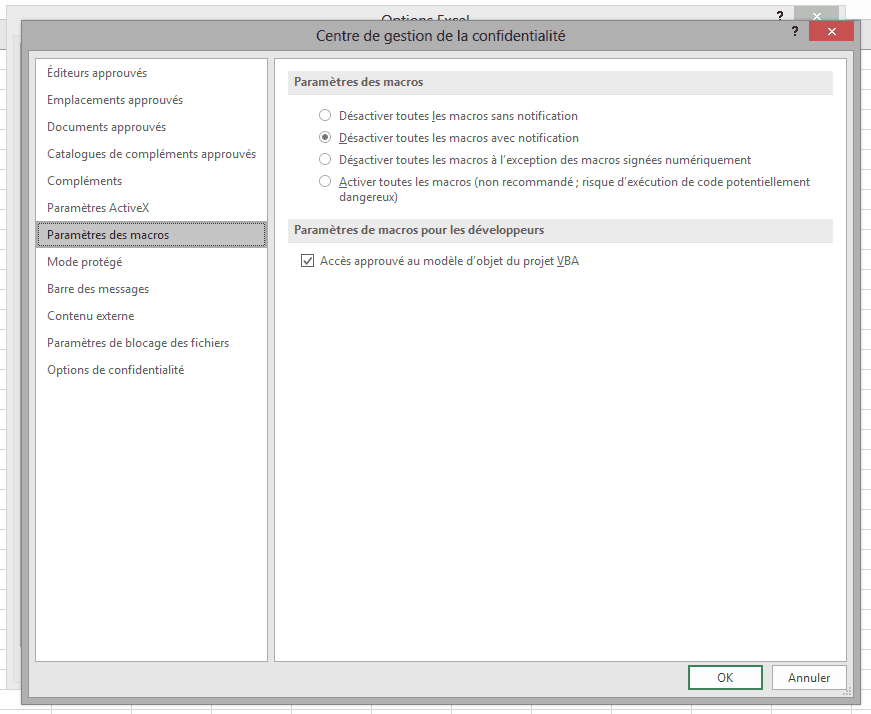871x714 pixels.
Task: Click the Annuler button
Action: pyautogui.click(x=809, y=677)
